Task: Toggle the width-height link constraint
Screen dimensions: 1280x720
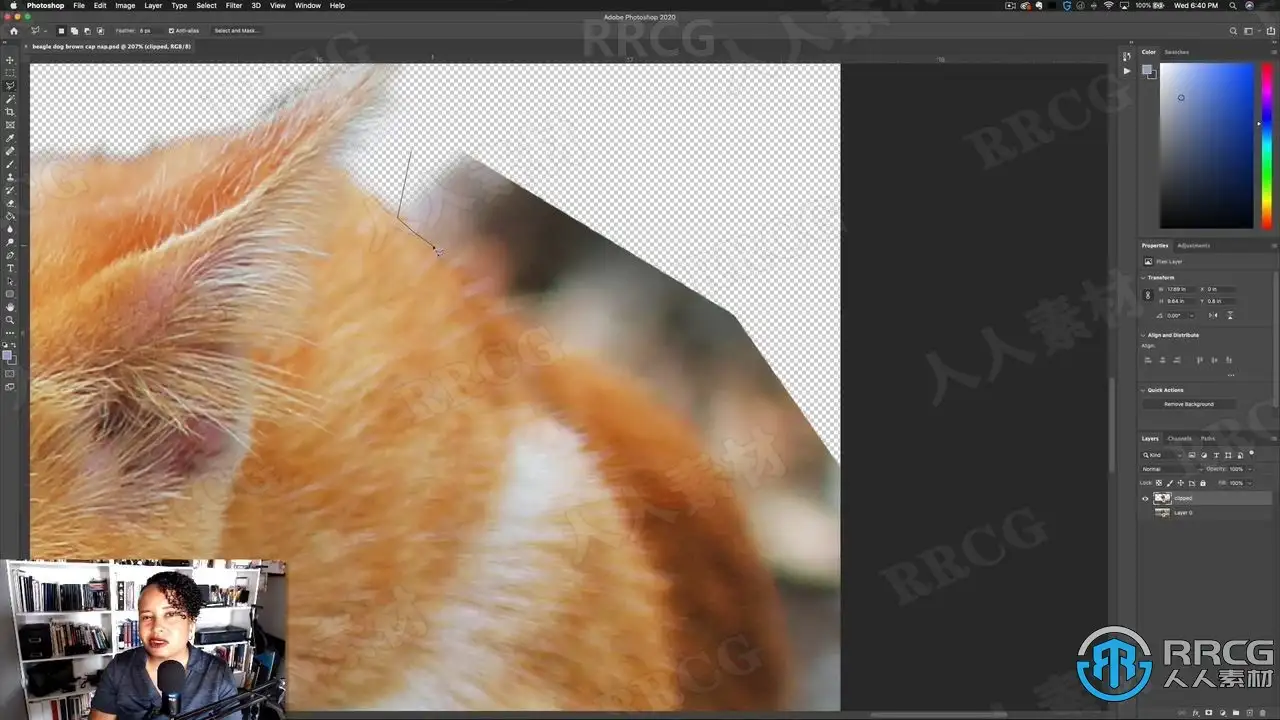Action: 1147,295
